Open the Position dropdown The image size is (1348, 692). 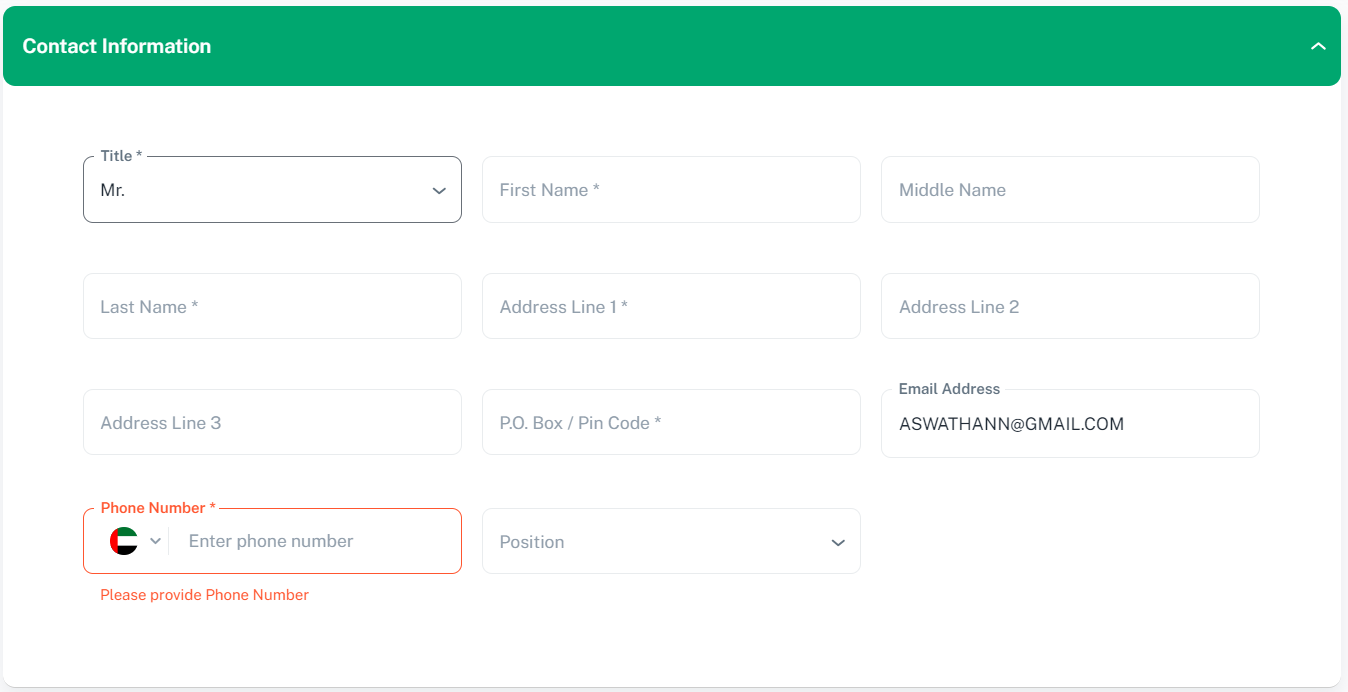coord(660,542)
